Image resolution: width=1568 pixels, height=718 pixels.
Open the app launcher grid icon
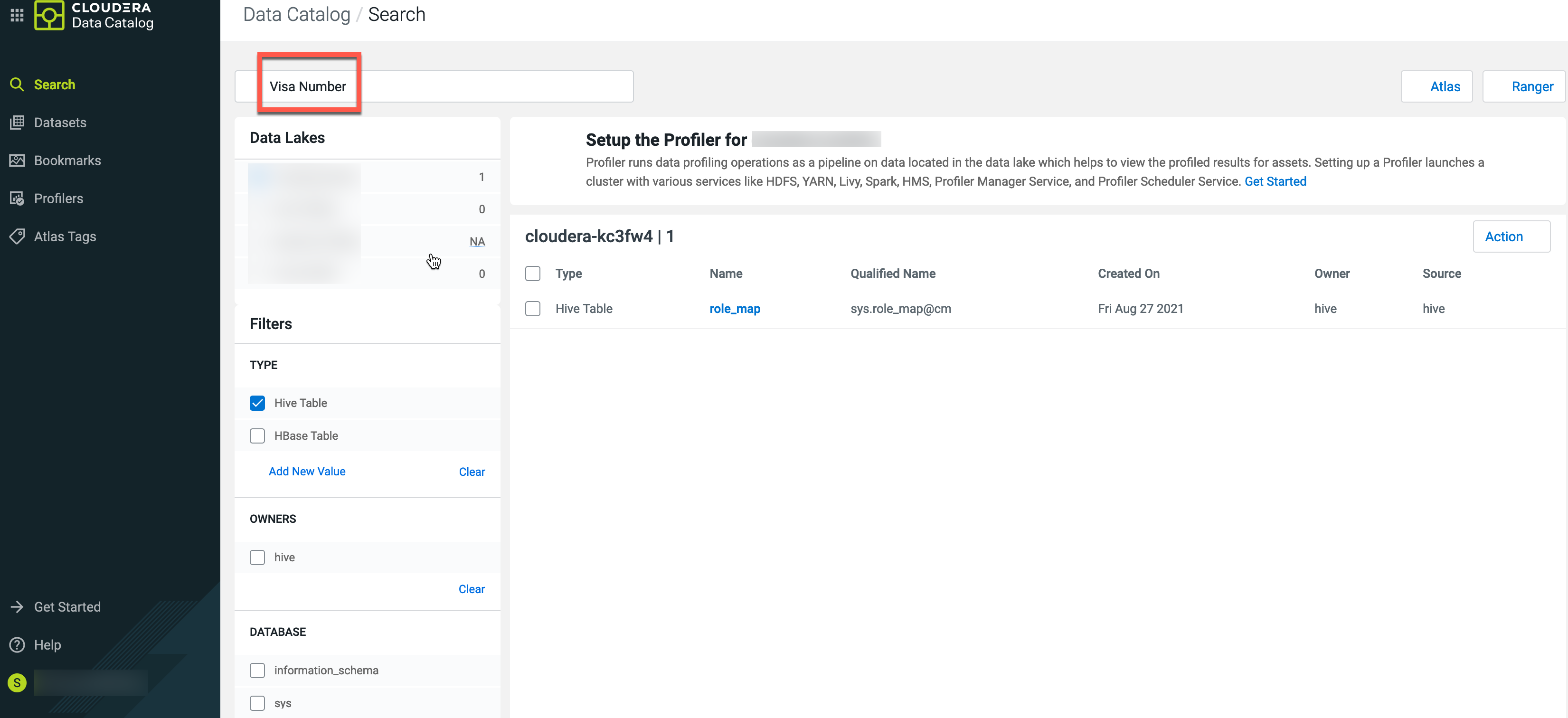click(x=17, y=15)
